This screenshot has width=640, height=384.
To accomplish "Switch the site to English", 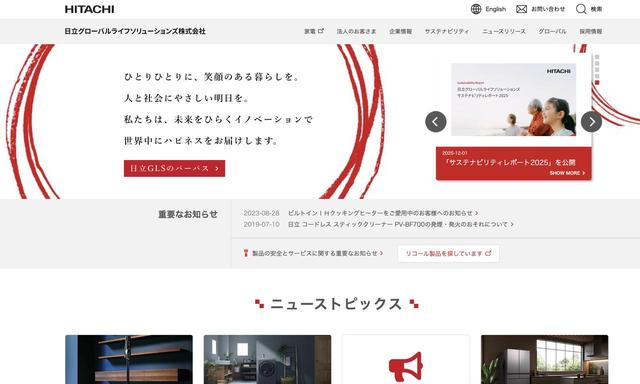I will pyautogui.click(x=496, y=9).
